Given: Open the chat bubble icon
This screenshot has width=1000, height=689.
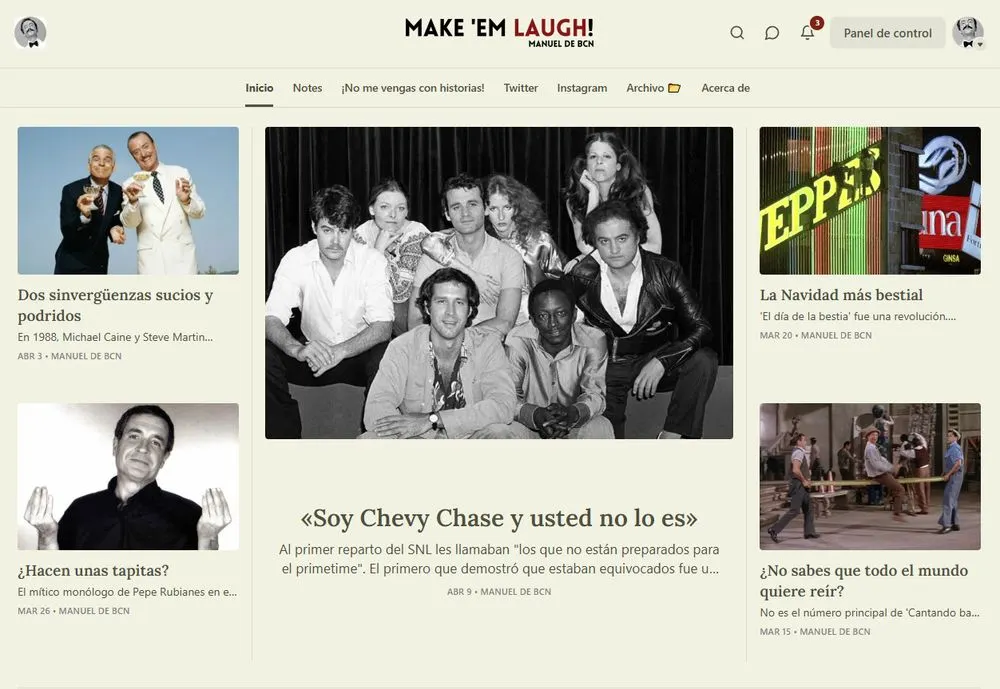Looking at the screenshot, I should (x=772, y=33).
